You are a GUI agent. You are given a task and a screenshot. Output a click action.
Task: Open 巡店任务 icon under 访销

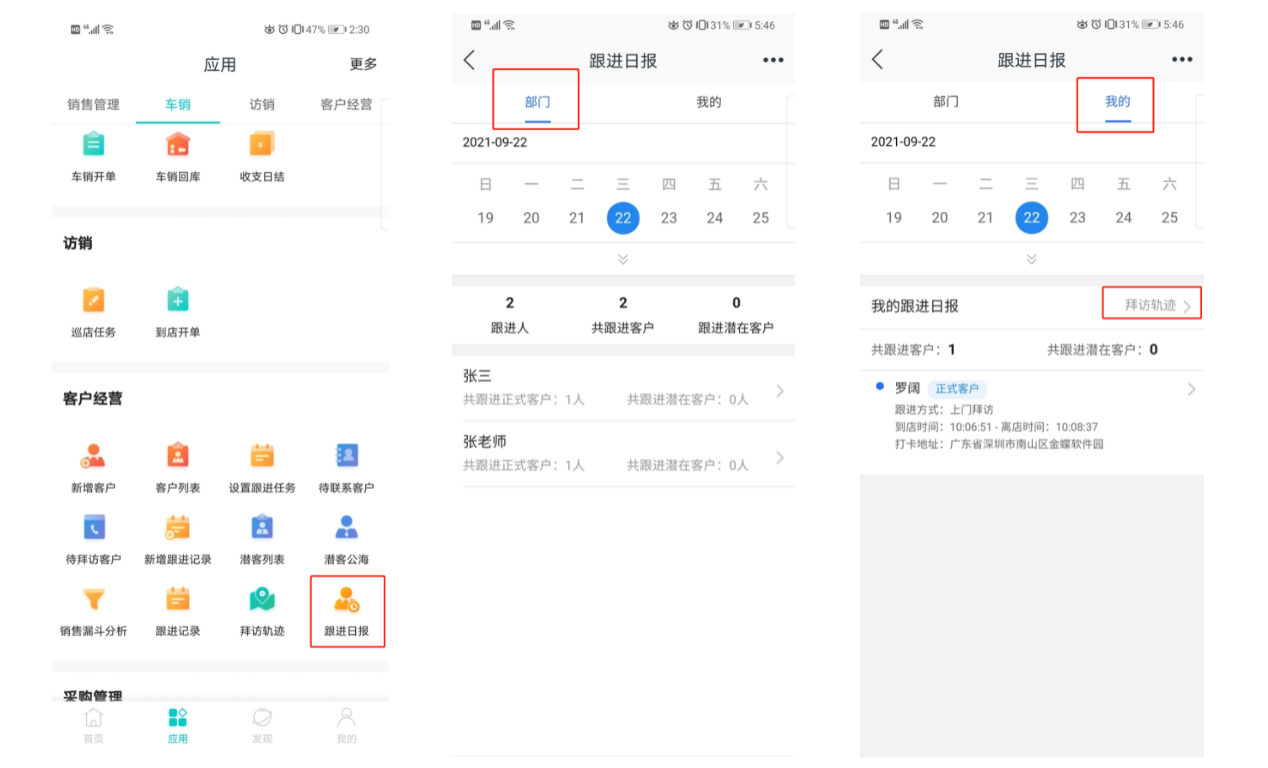click(93, 300)
